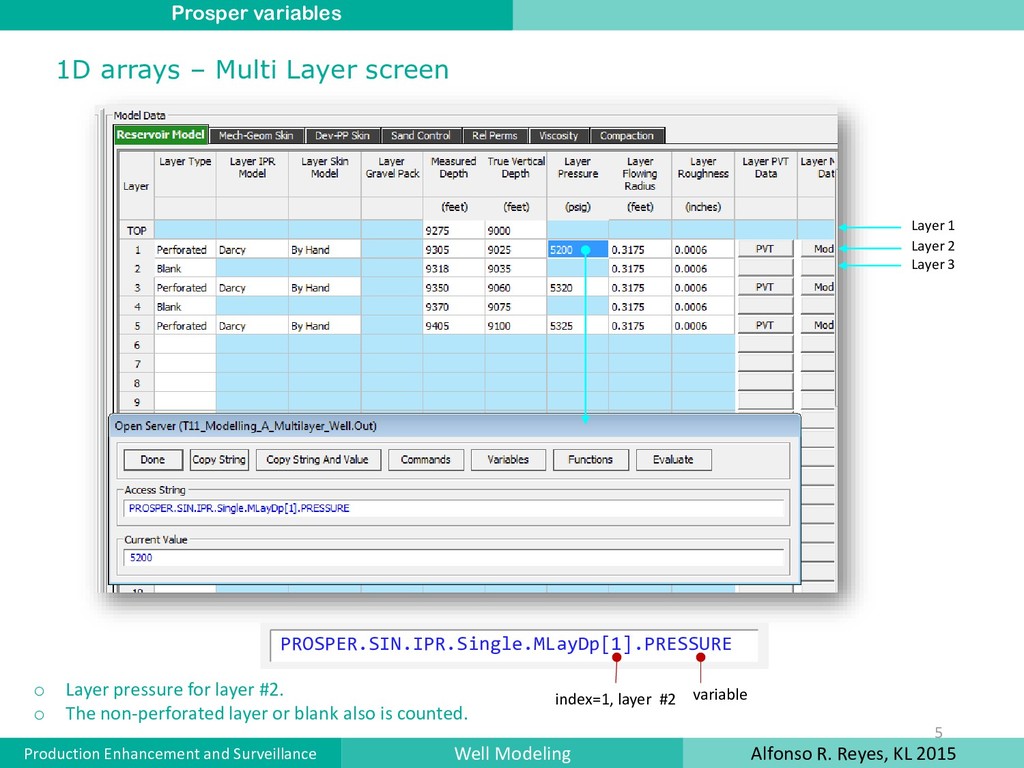Switch to the Mech-Geom Skin tab
Screen dimensions: 1024x768
[257, 136]
